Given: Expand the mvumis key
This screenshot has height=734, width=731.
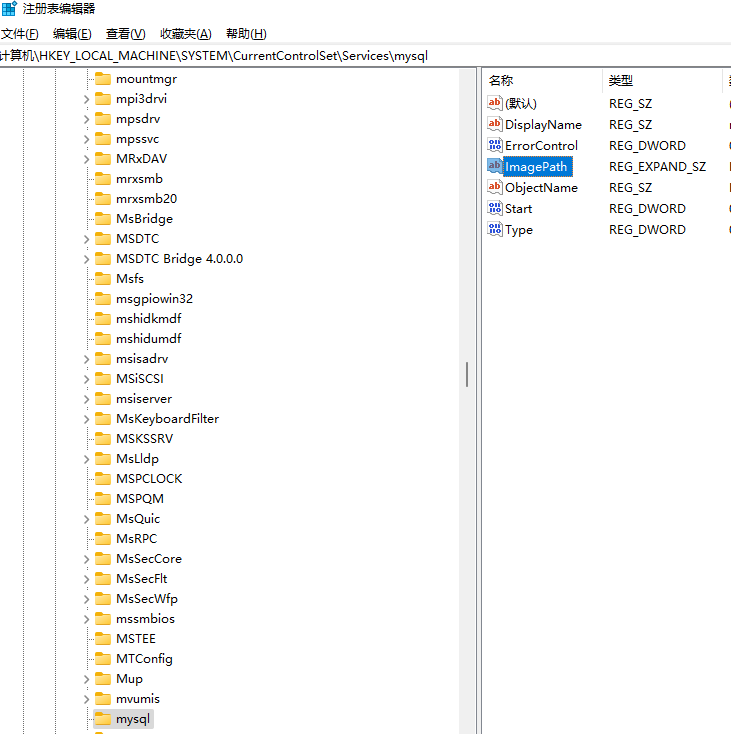Looking at the screenshot, I should 87,699.
